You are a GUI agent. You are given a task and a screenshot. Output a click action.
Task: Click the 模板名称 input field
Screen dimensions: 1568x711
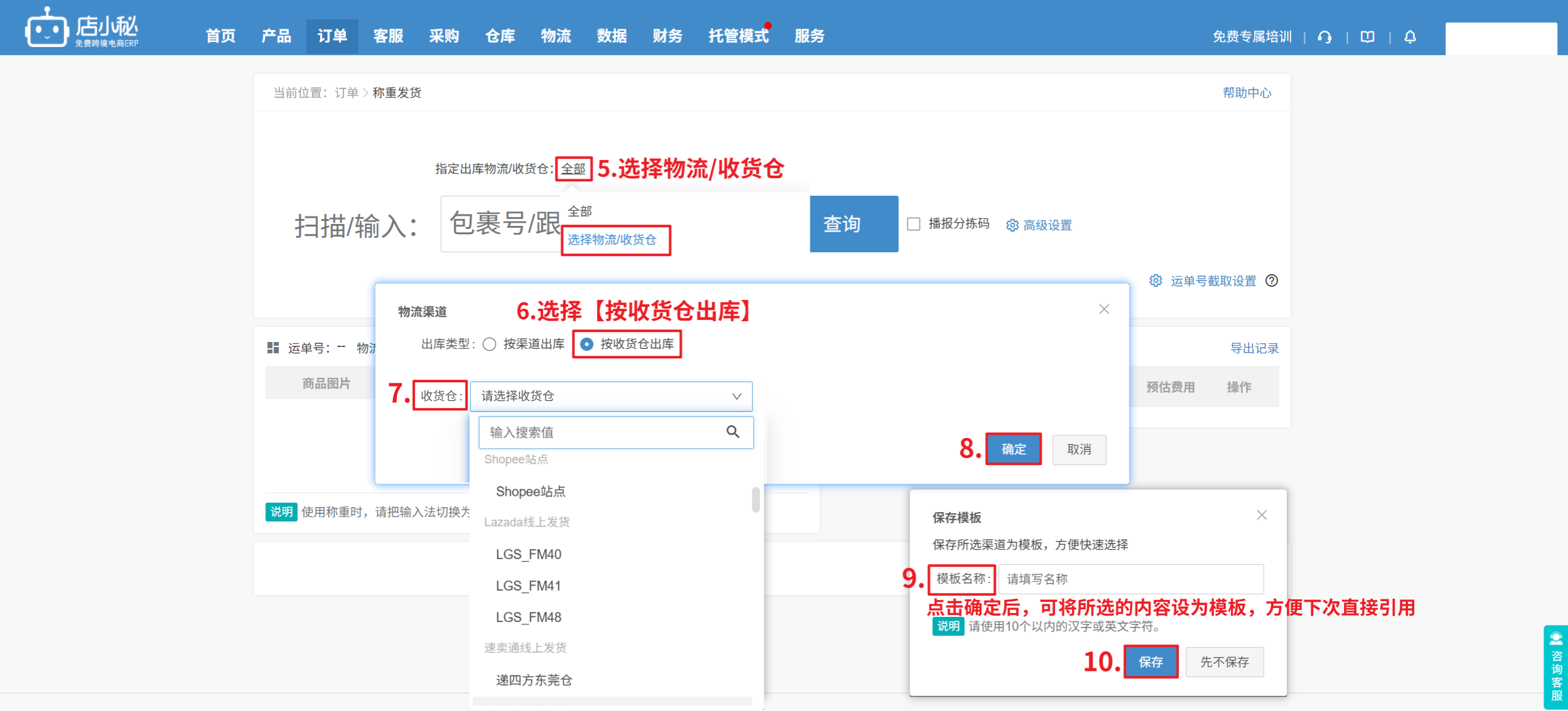(x=1130, y=579)
